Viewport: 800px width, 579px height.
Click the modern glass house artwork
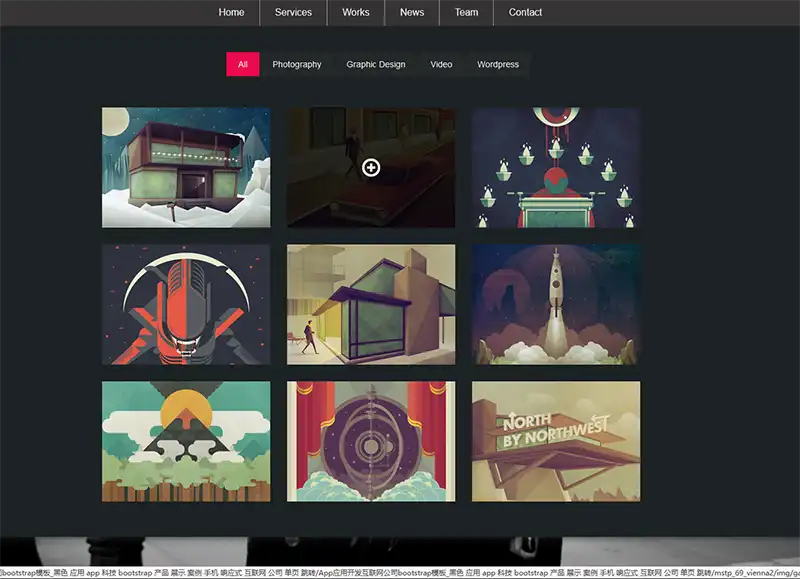[x=371, y=305]
